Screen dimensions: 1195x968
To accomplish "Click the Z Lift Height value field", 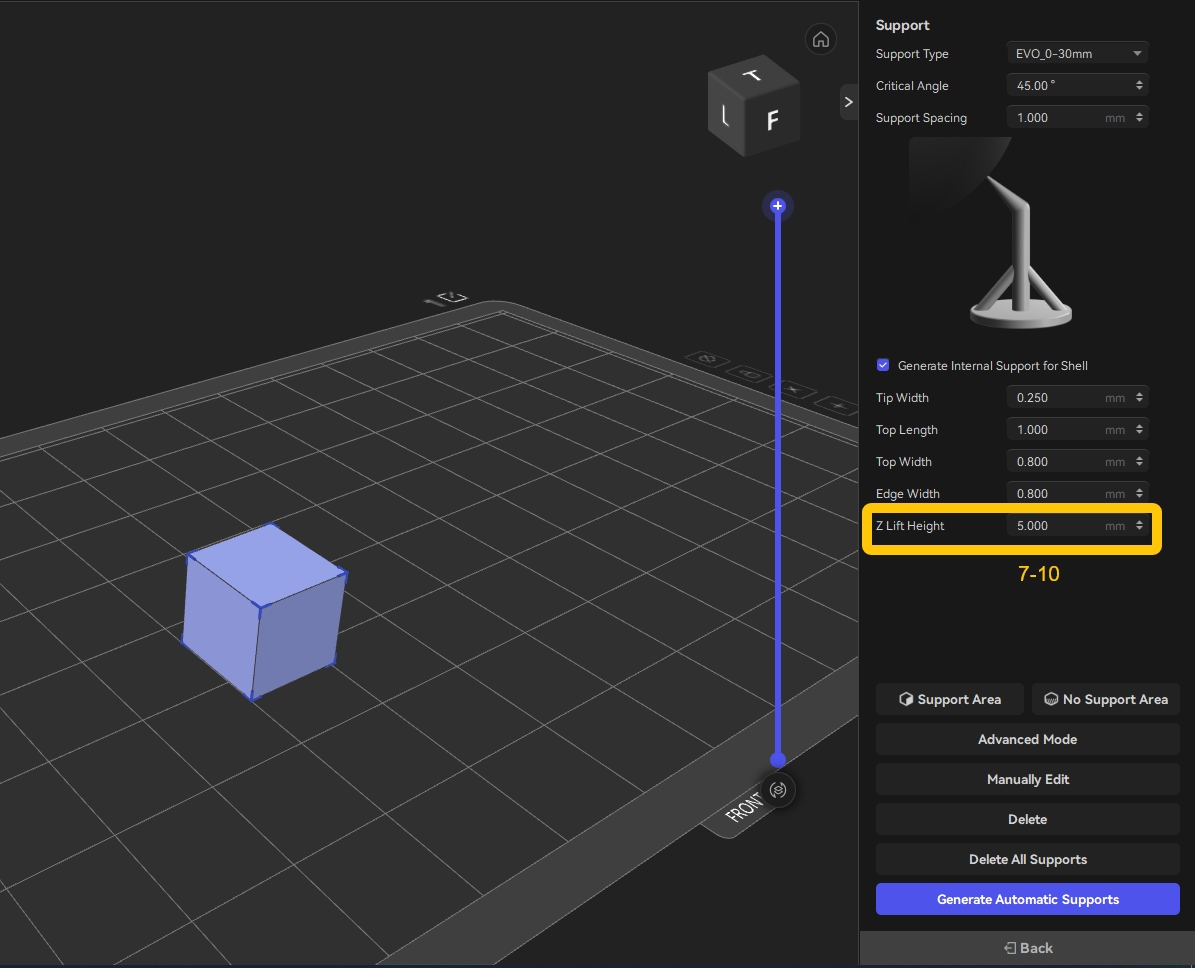I will click(x=1077, y=525).
